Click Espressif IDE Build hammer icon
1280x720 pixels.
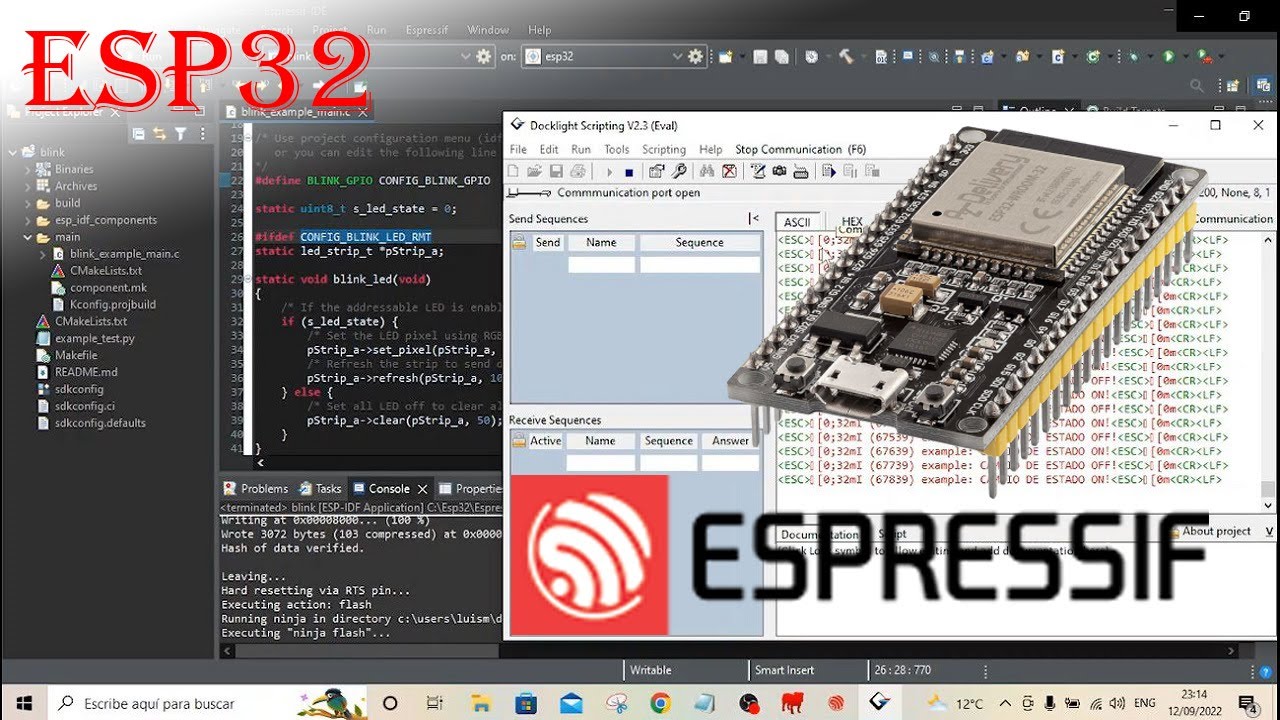coord(846,57)
